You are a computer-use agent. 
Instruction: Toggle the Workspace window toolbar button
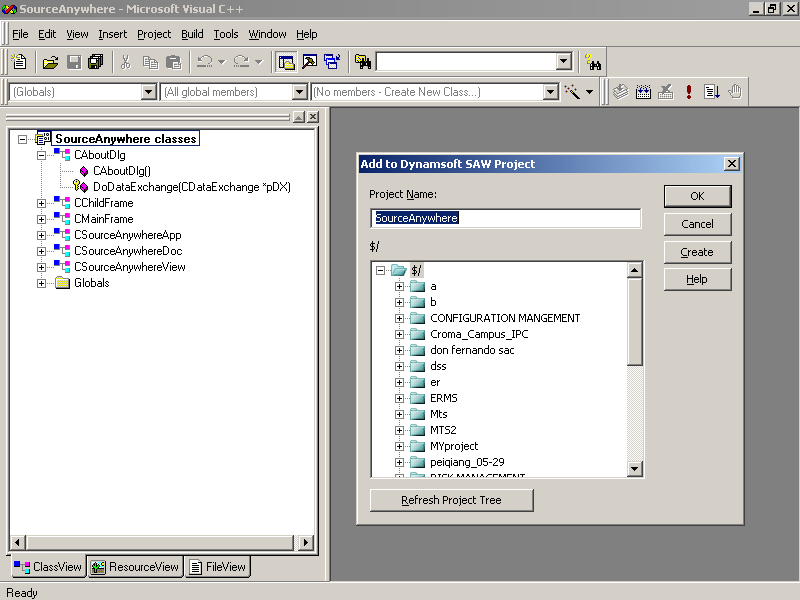point(287,62)
